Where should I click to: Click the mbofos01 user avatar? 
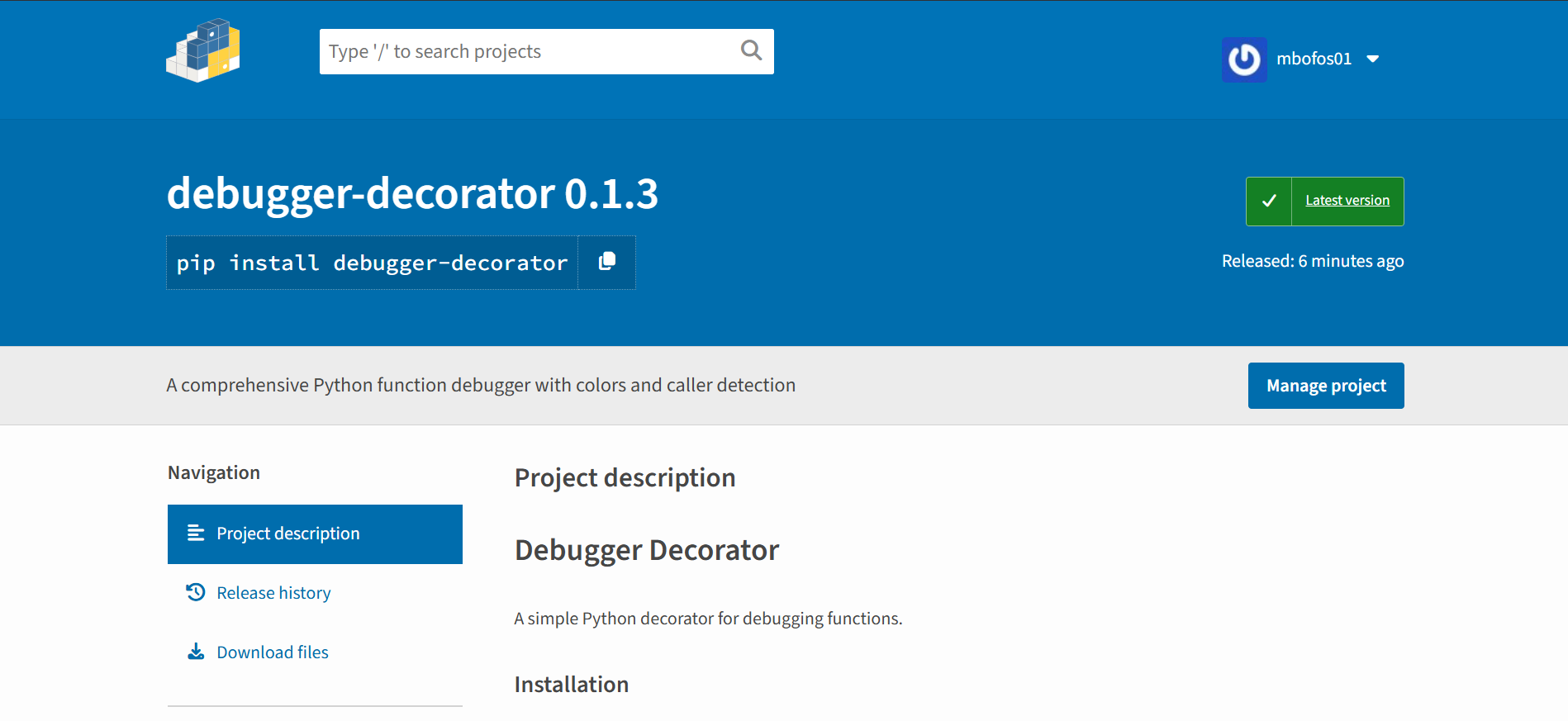pos(1244,59)
